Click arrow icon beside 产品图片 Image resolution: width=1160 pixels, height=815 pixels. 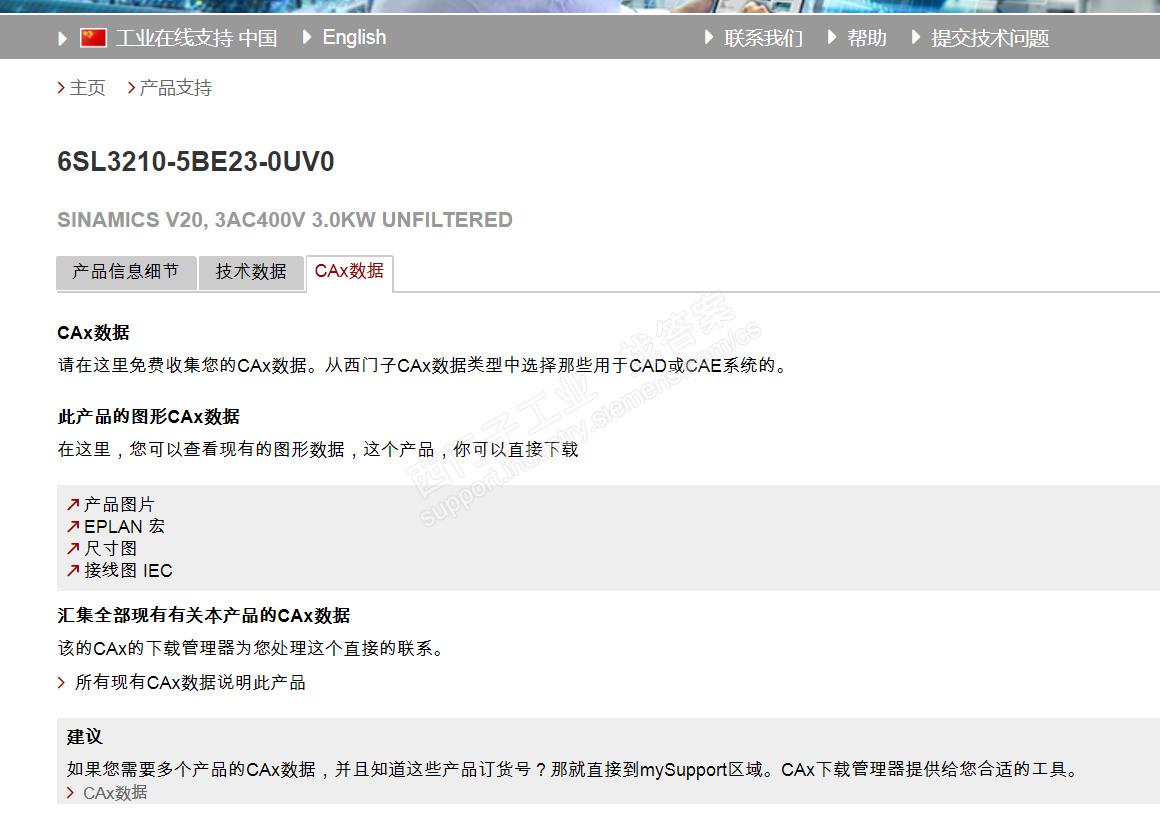[x=72, y=504]
